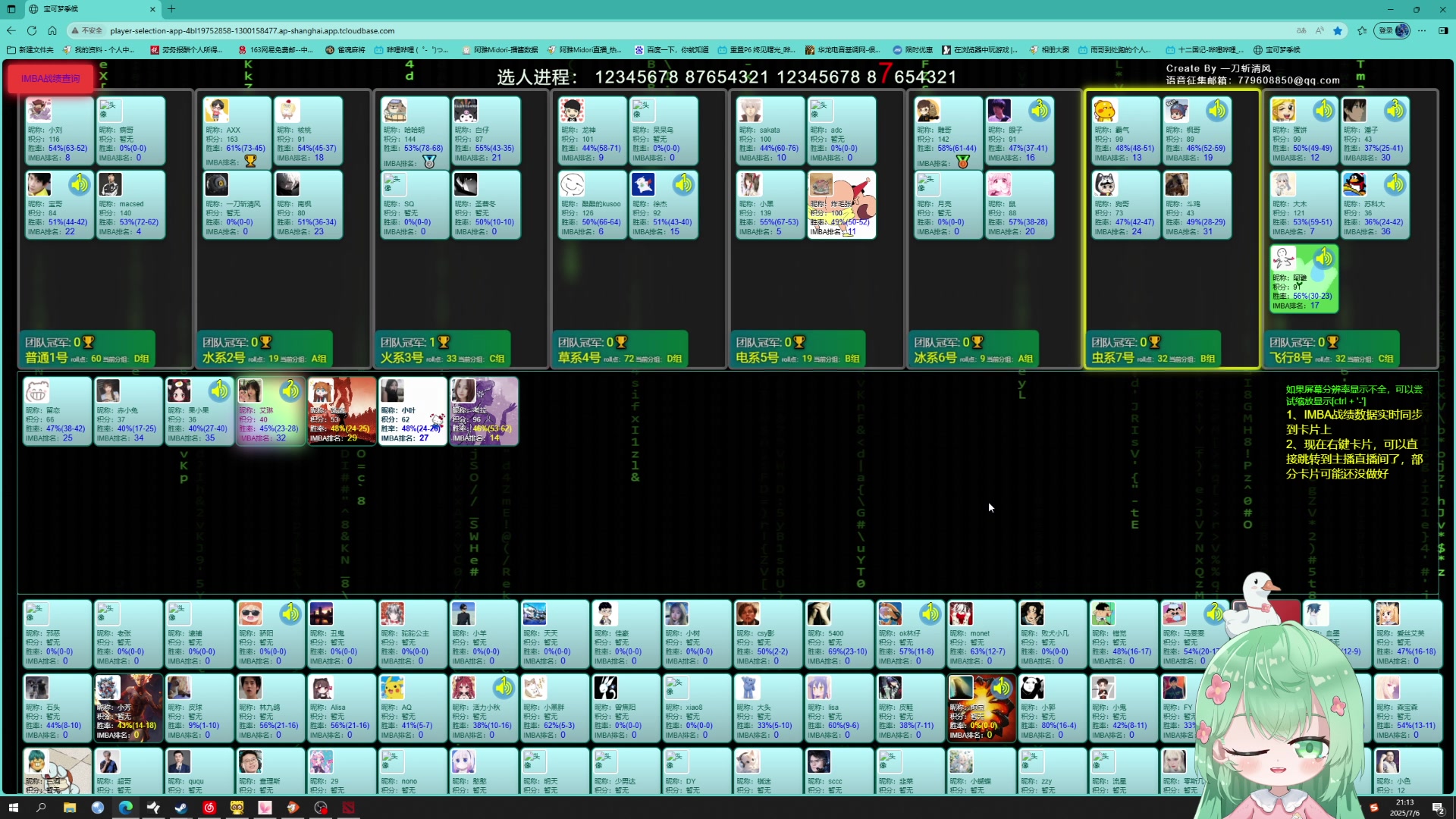Play voice clip on 眼子's card

point(1039,110)
